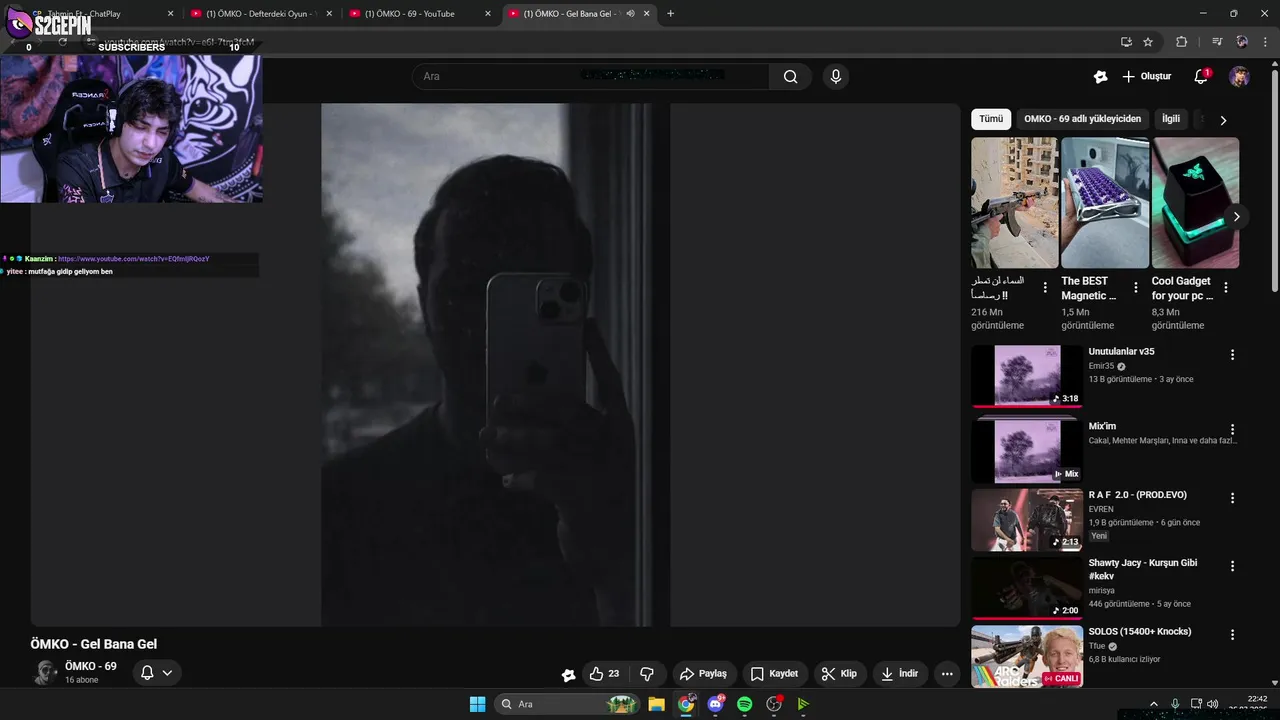Close the ÖMKO - Defterdeki Oyun tab
Viewport: 1280px width, 720px height.
329,13
